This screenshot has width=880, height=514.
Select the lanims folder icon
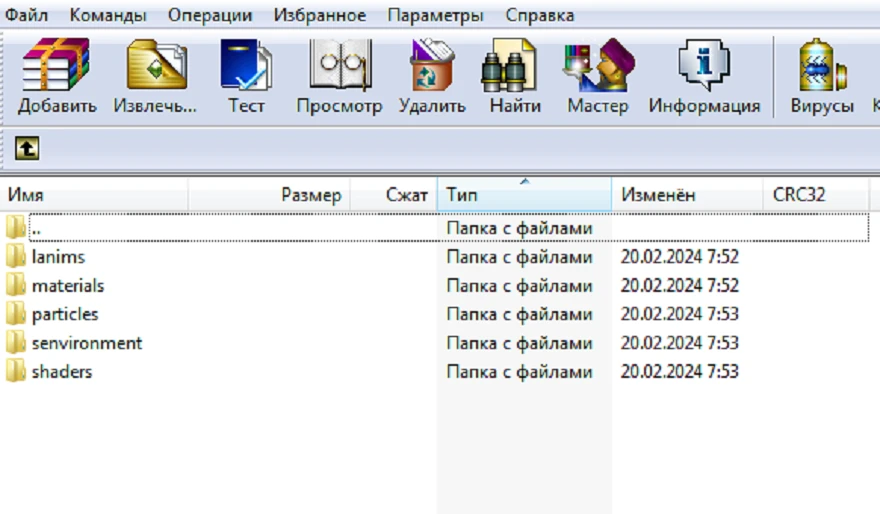point(16,256)
